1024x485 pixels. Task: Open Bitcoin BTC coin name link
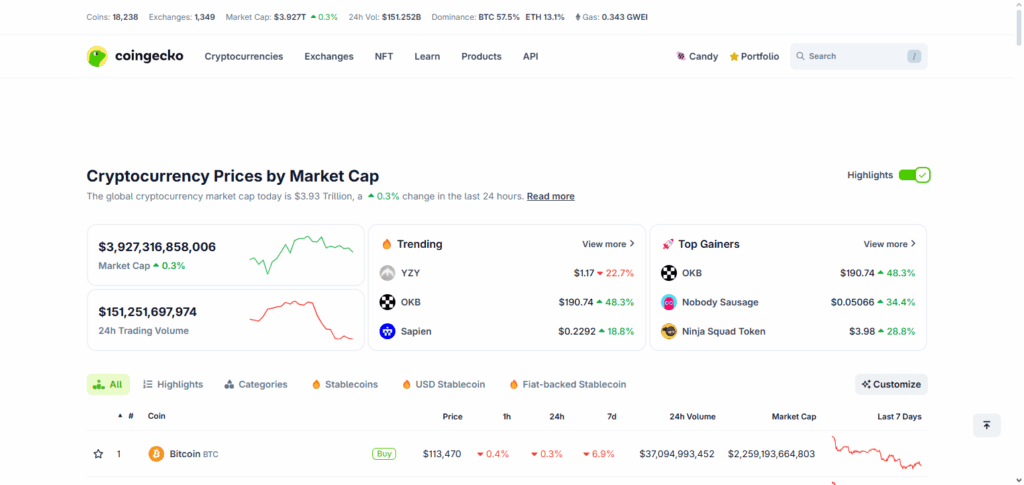pos(194,454)
